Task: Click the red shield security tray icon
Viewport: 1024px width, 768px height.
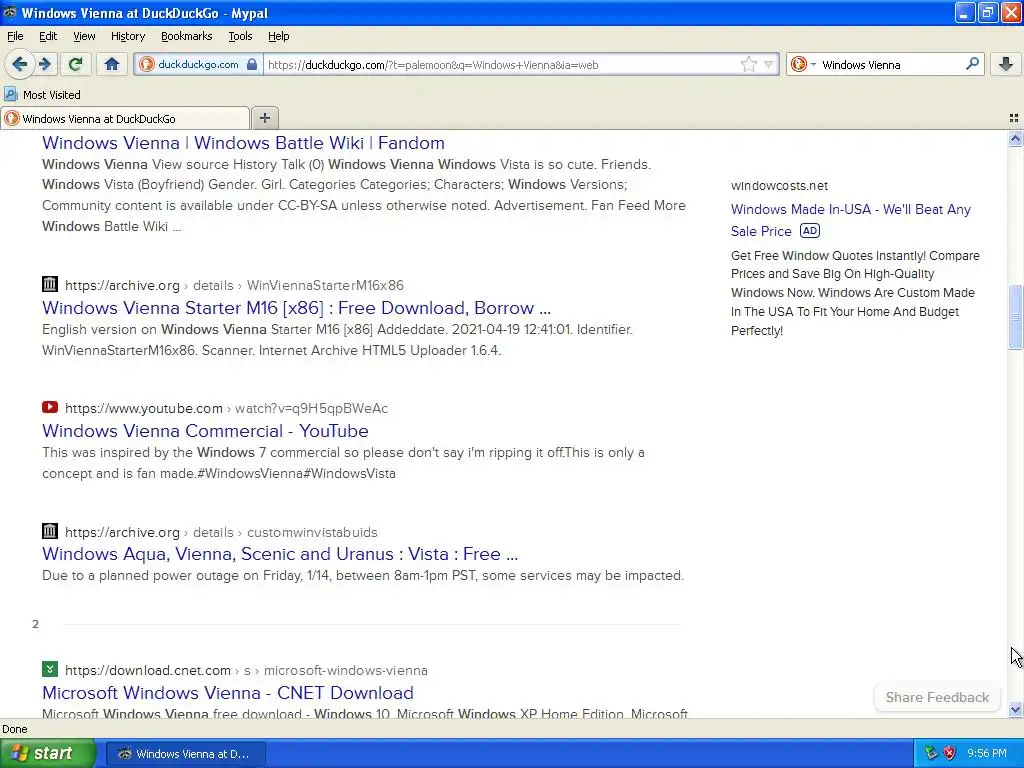Action: 950,753
